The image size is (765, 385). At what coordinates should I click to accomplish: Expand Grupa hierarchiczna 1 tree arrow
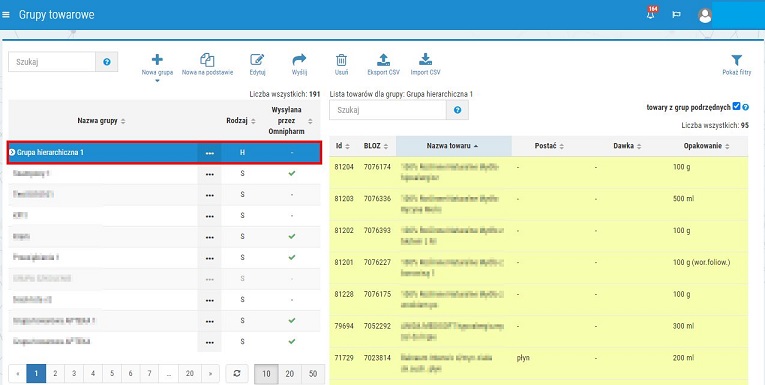(12, 152)
